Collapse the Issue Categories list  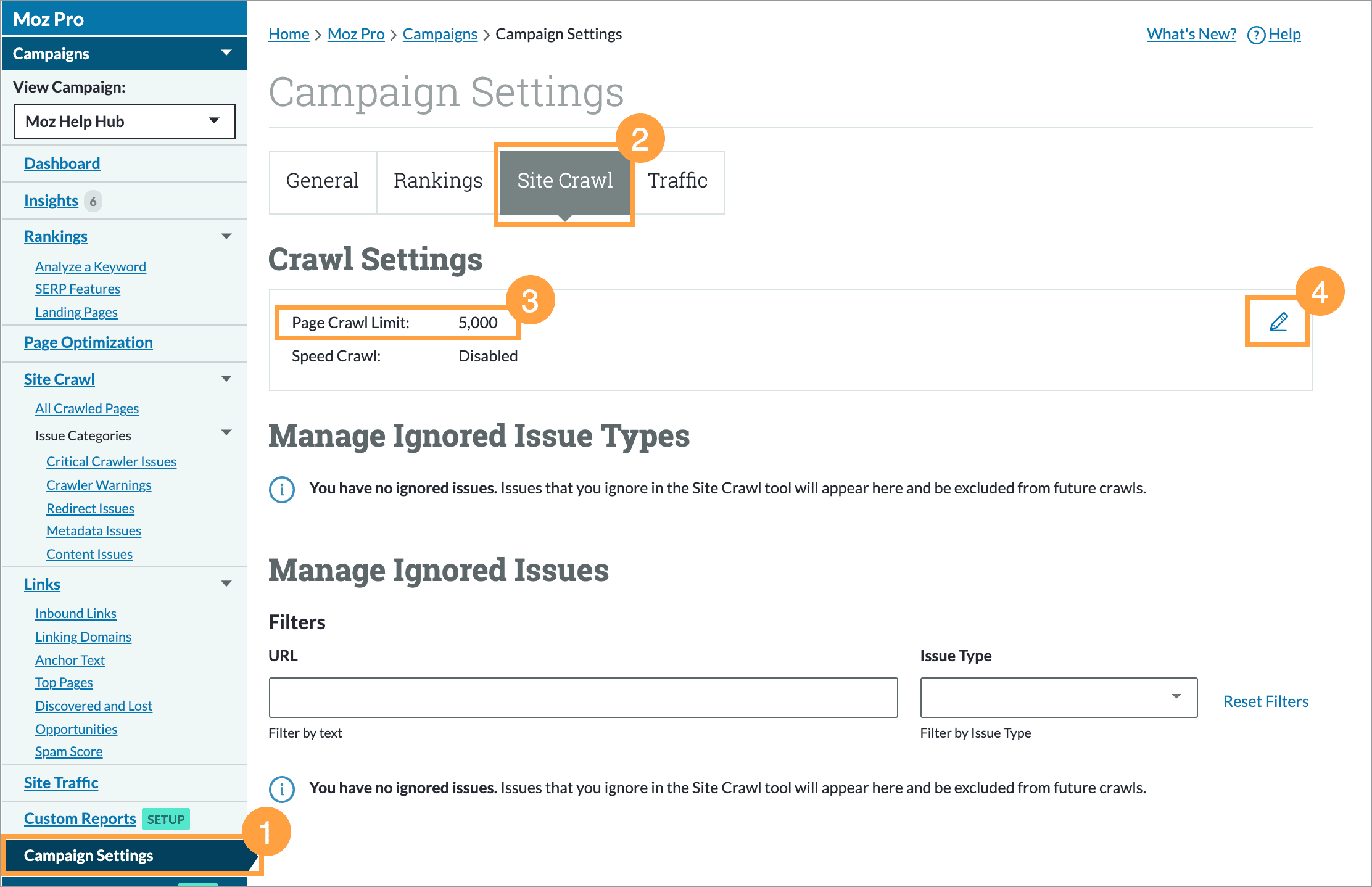[x=226, y=434]
